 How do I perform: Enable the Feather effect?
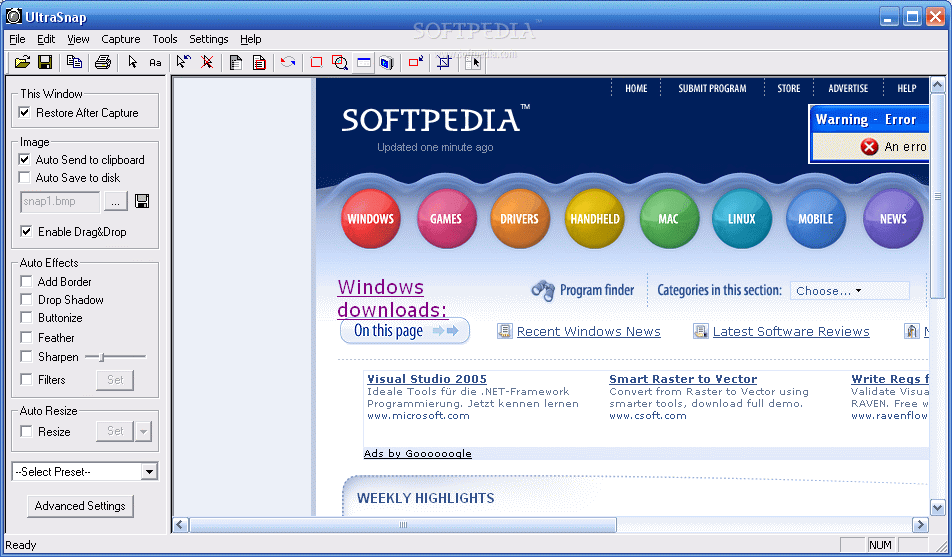[x=26, y=337]
